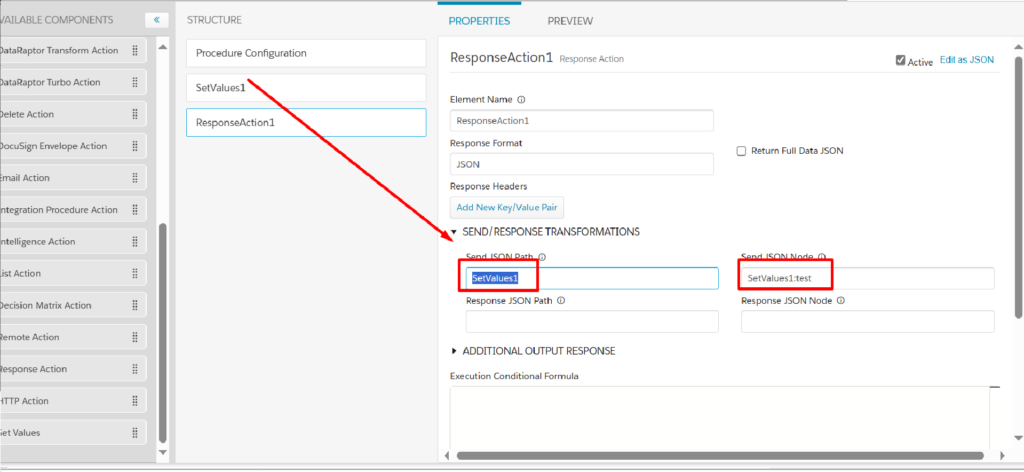Switch to the Preview tab
The image size is (1024, 472).
click(570, 21)
